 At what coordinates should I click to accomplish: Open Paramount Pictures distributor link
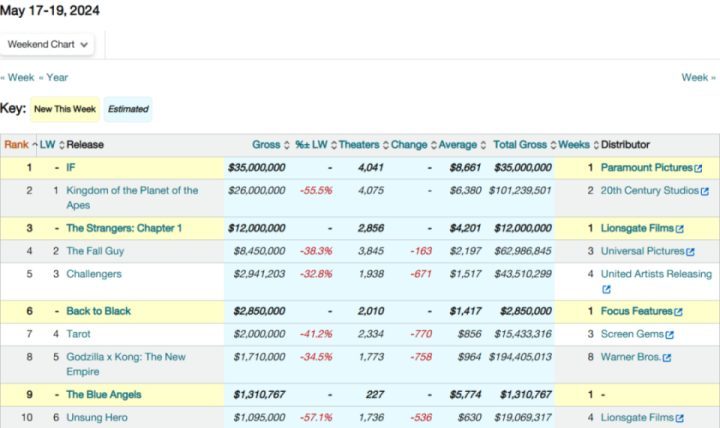click(647, 168)
